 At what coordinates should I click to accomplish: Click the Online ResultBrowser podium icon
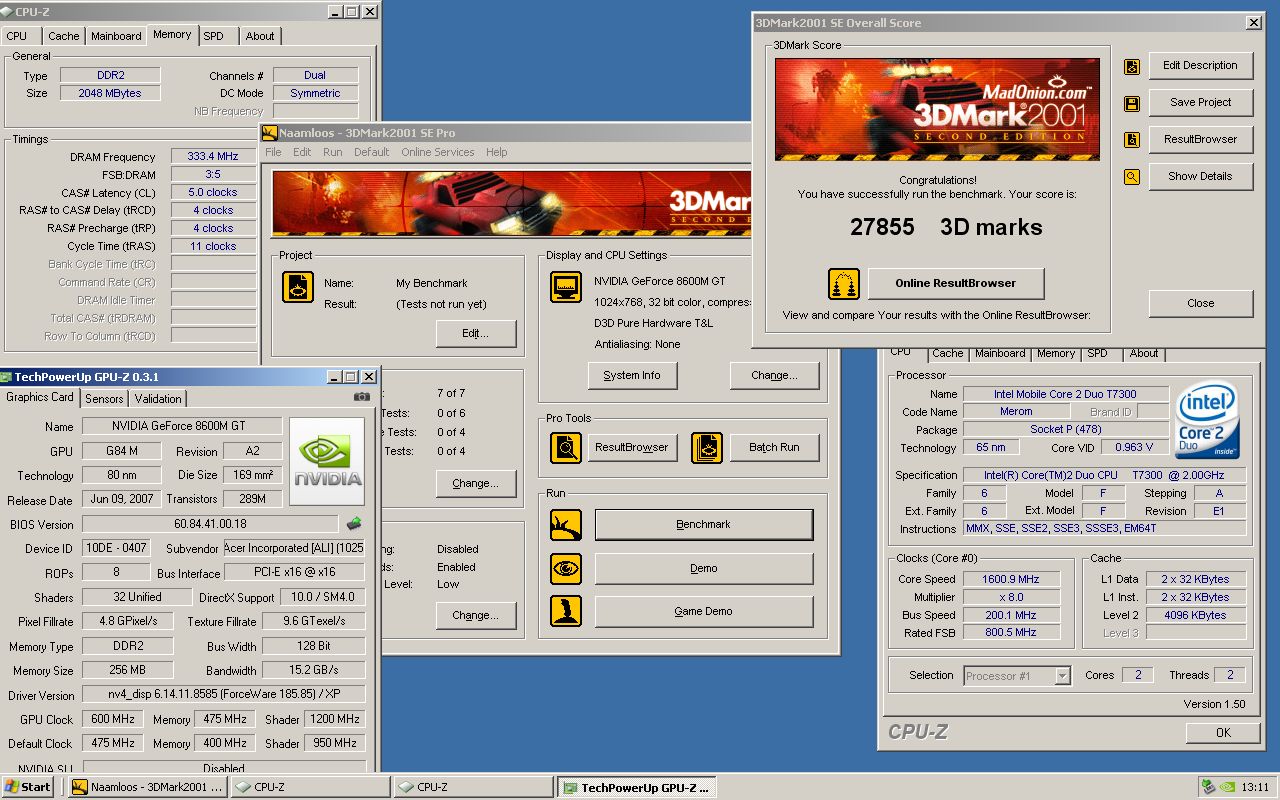coord(844,284)
